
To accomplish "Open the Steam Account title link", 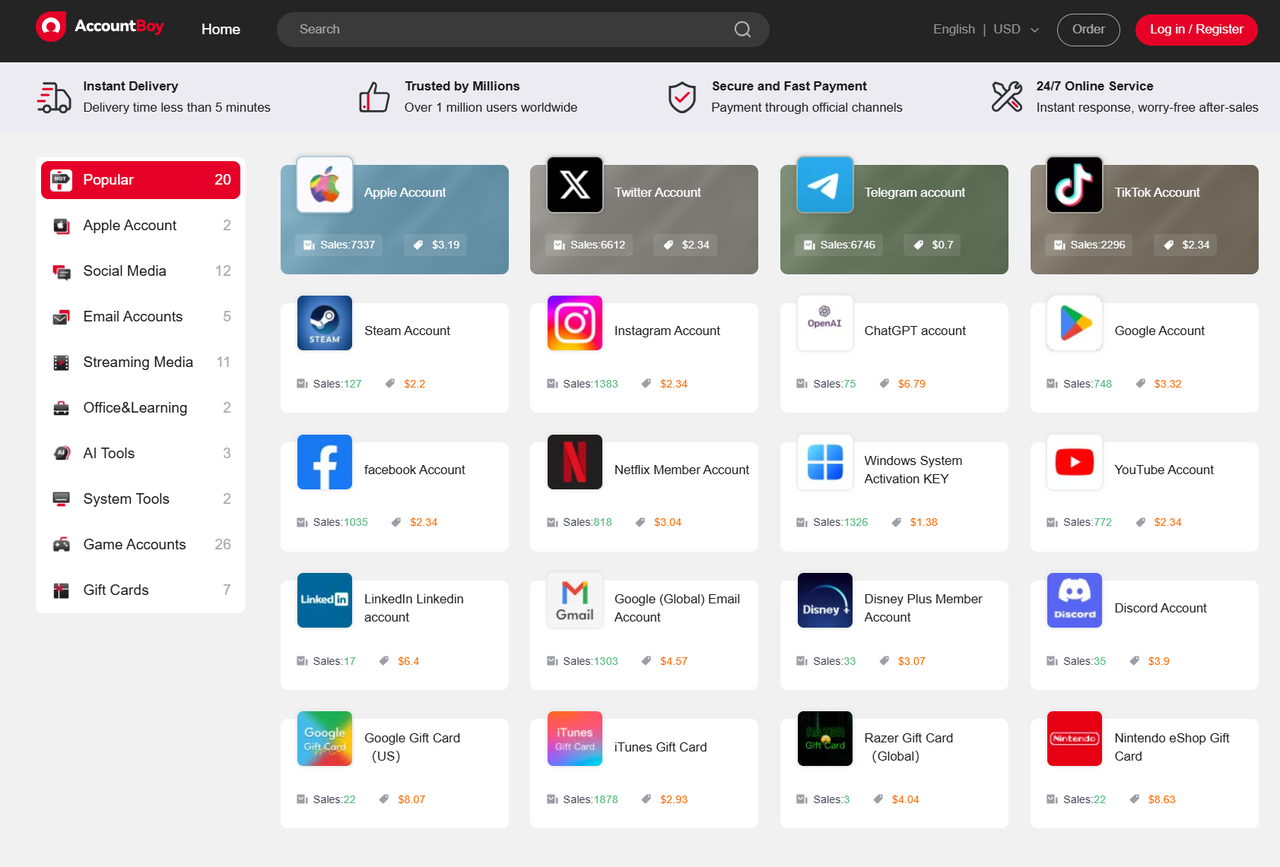I will (x=407, y=331).
